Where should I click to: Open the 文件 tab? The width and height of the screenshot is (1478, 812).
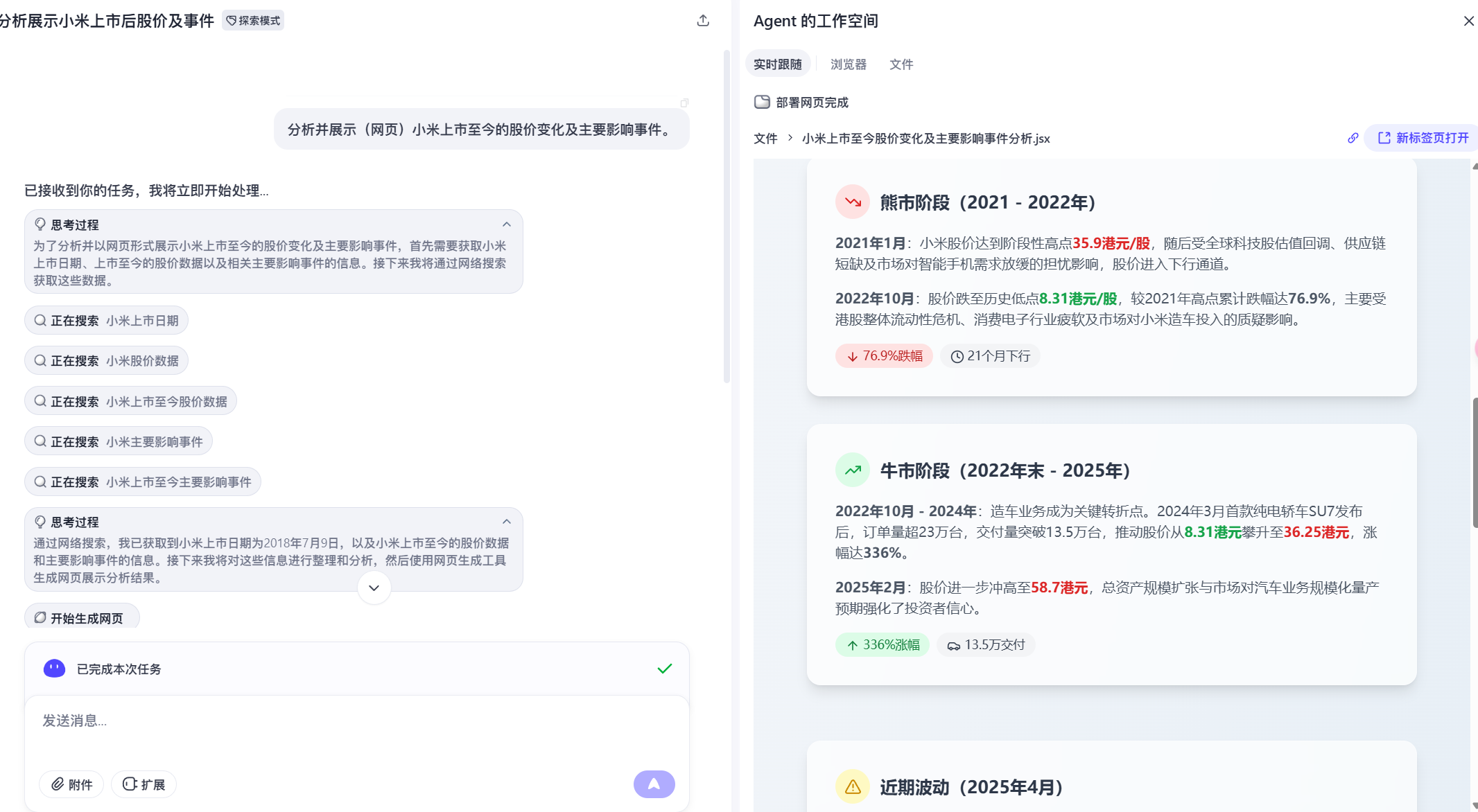(901, 64)
